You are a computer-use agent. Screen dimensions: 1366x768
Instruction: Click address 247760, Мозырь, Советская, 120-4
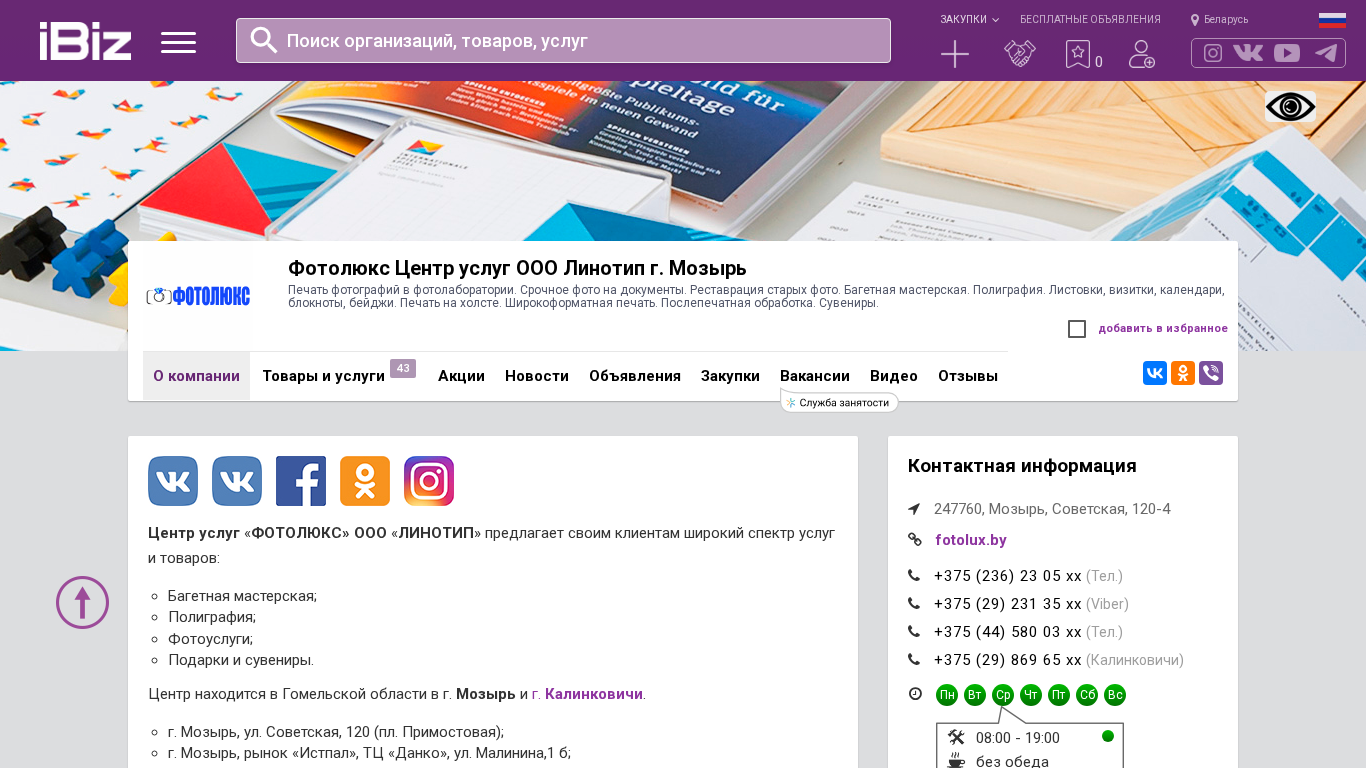tap(1052, 509)
